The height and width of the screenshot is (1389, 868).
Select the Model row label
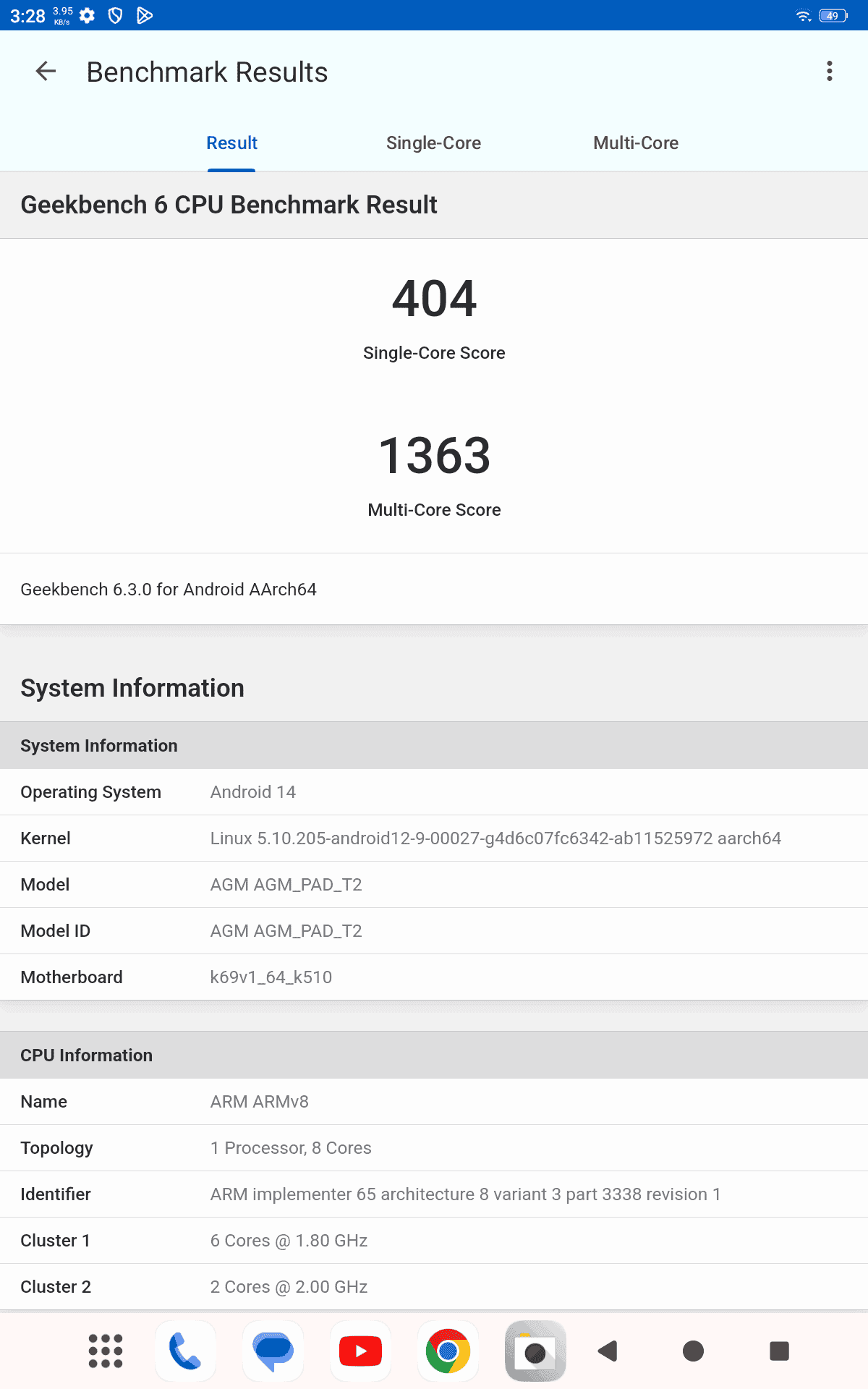[x=45, y=885]
